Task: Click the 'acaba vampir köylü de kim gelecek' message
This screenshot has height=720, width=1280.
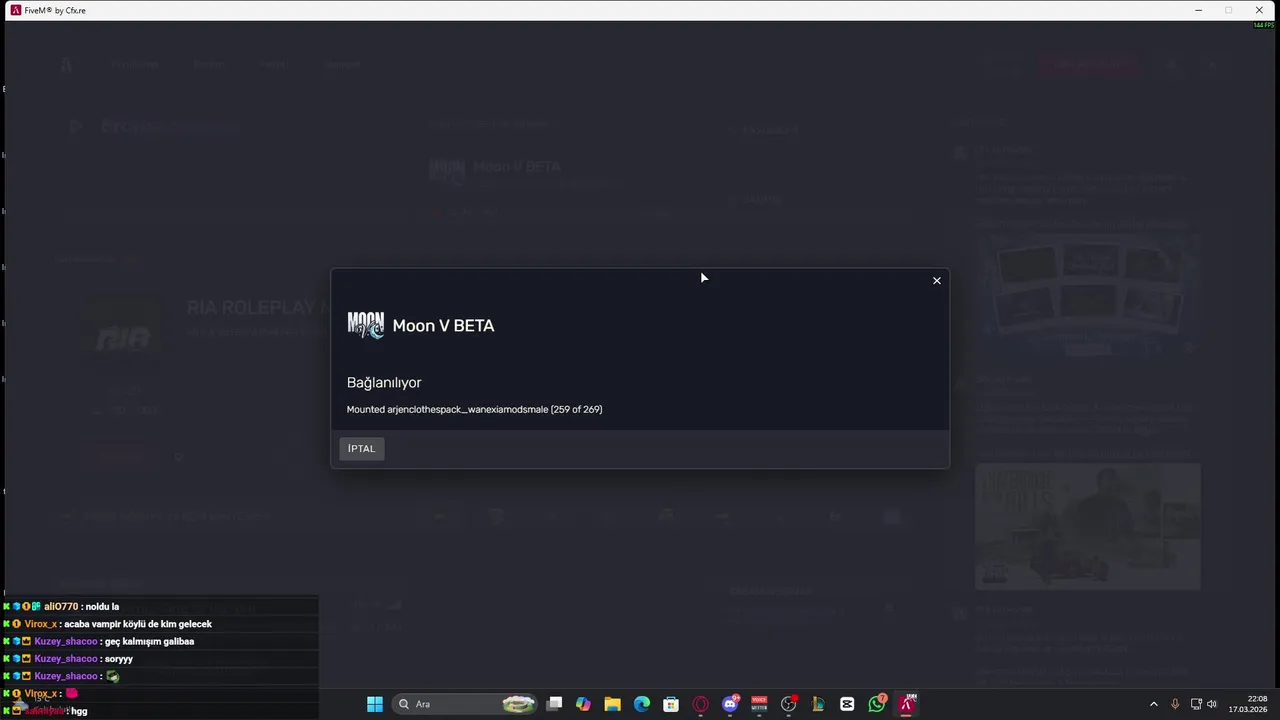Action: coord(138,624)
